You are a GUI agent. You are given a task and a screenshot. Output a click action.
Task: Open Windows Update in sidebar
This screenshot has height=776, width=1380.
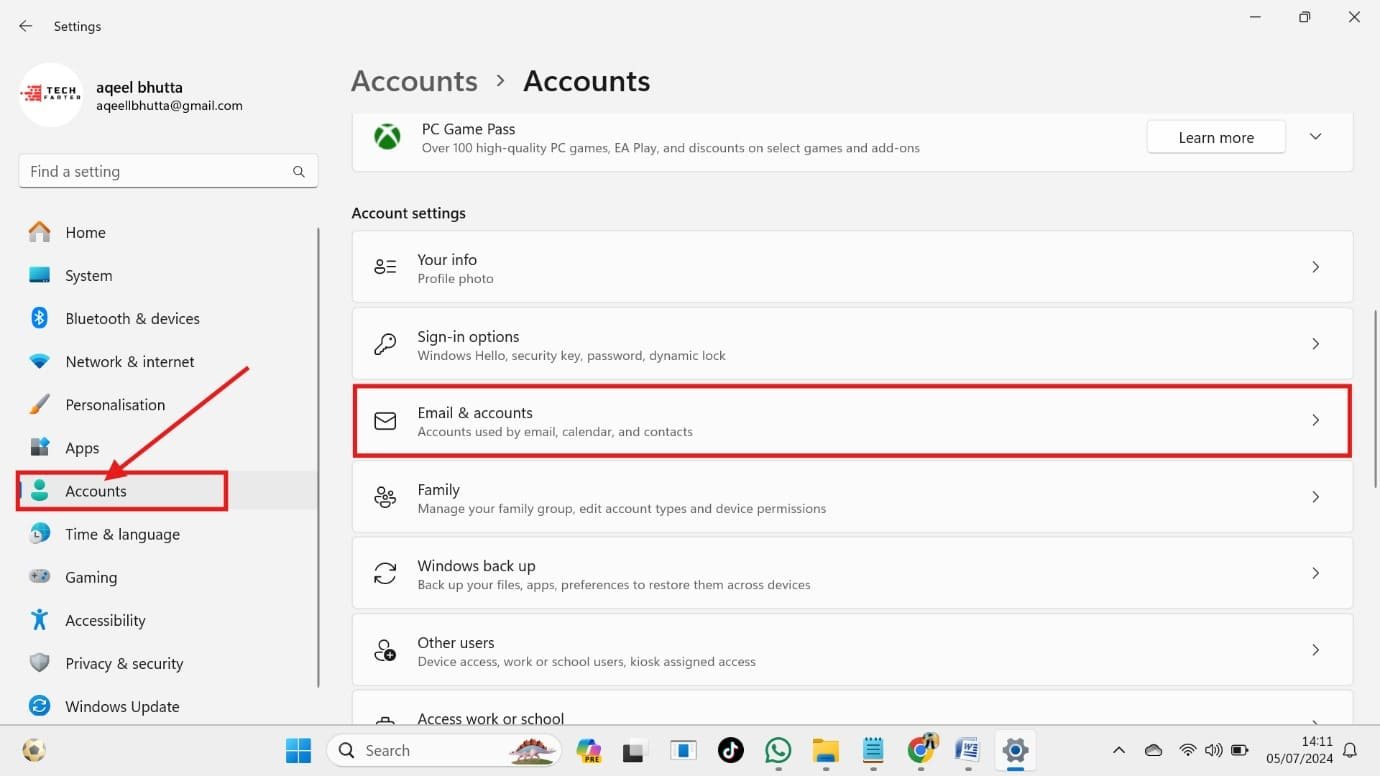coord(122,706)
